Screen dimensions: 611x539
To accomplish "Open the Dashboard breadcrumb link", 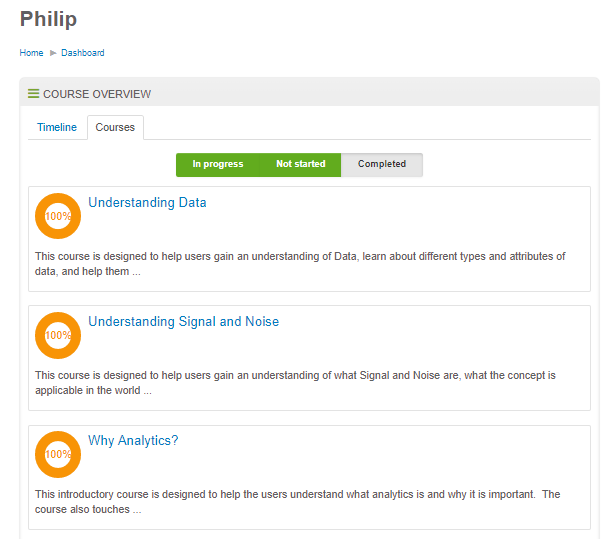I will pos(83,53).
